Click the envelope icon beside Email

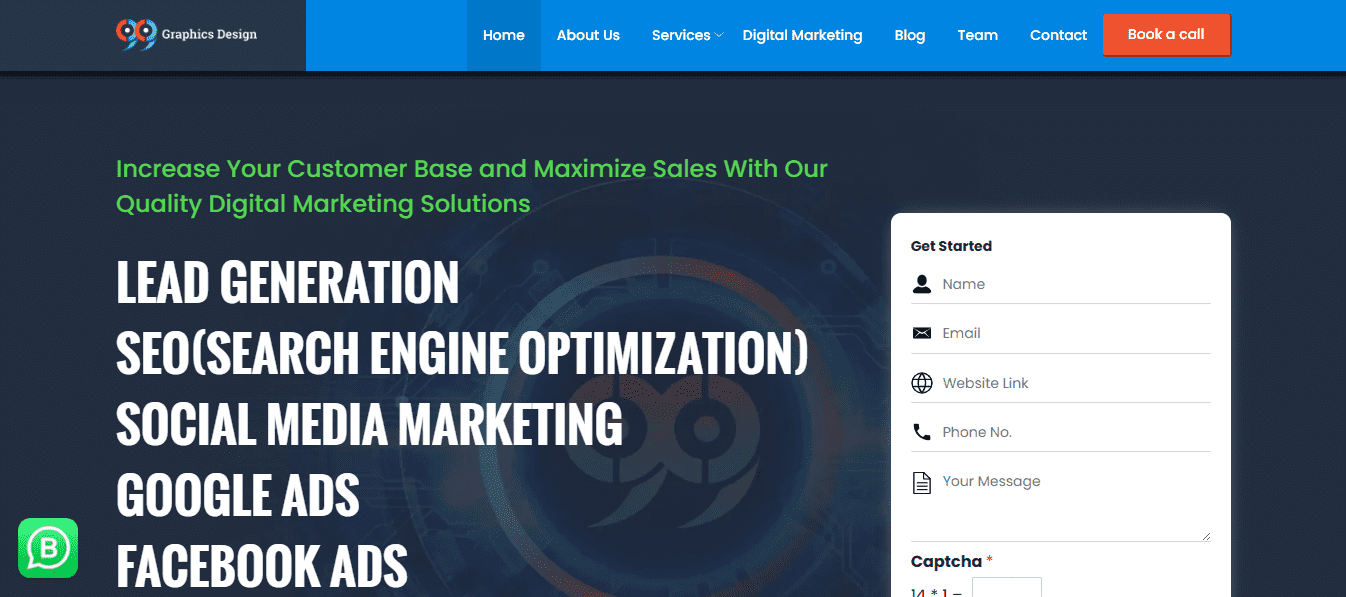coord(921,333)
